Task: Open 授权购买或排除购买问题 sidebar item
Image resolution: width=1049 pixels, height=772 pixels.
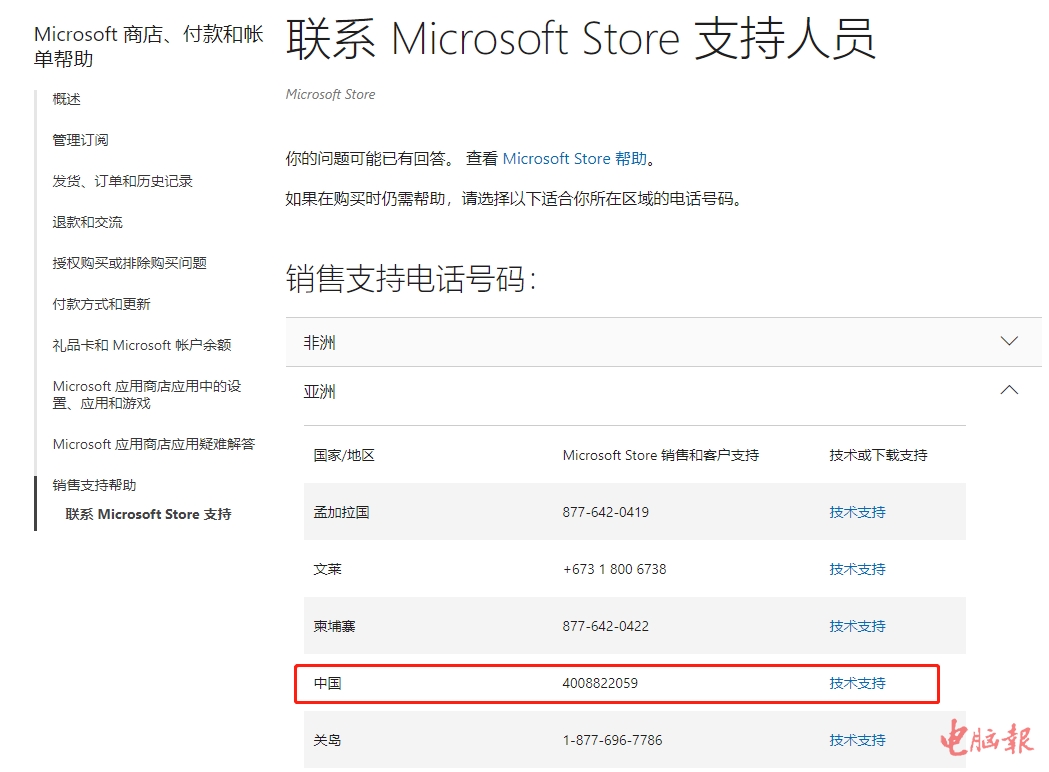Action: pyautogui.click(x=129, y=263)
